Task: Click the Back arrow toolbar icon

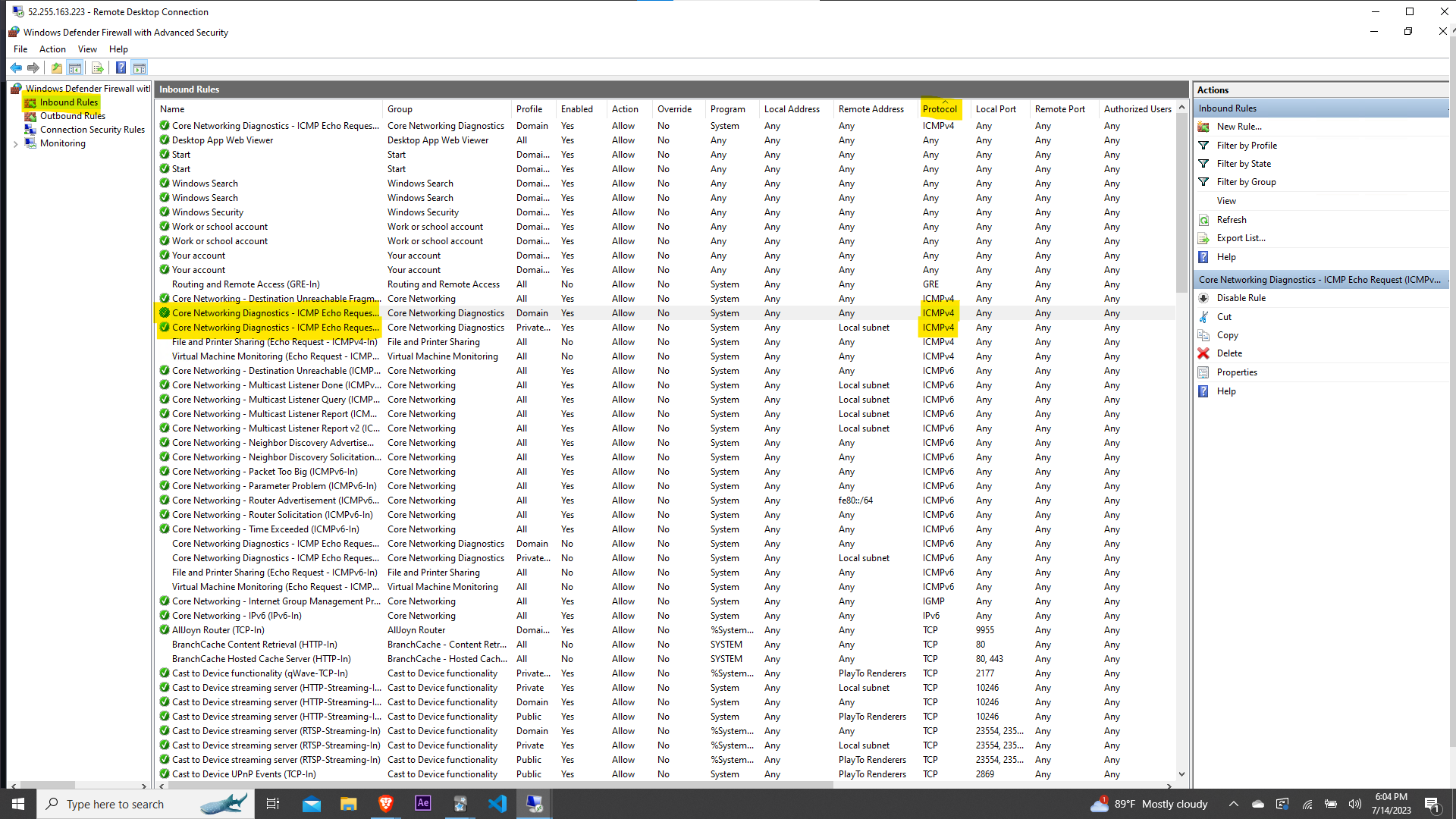Action: point(16,68)
